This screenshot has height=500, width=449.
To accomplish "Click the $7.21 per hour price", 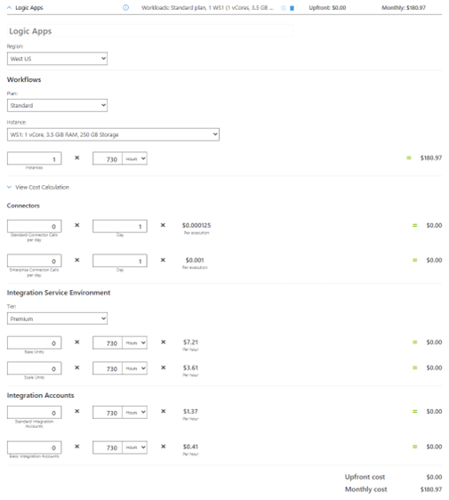I will tap(191, 342).
